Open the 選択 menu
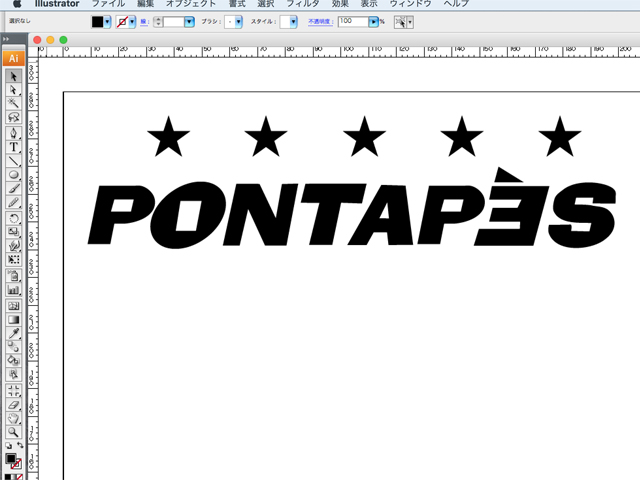640x480 pixels. pos(266,4)
